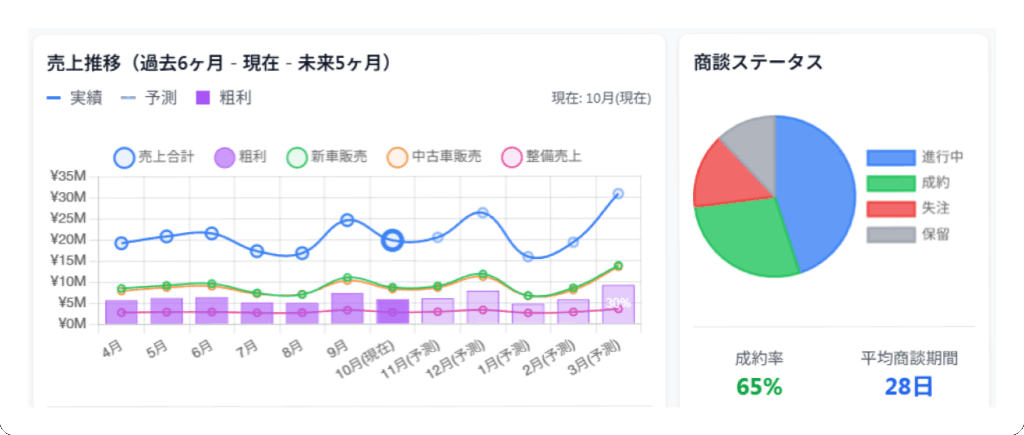
Task: Toggle the 売上合計 legend circle icon
Action: [x=124, y=157]
